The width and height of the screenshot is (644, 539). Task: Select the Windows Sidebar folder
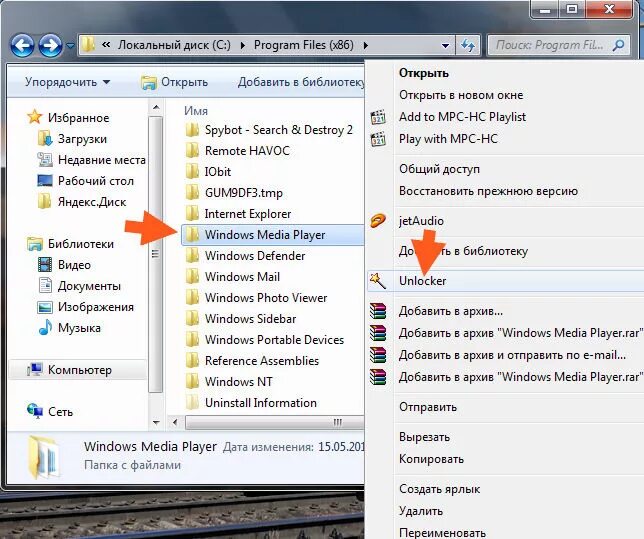[x=240, y=318]
